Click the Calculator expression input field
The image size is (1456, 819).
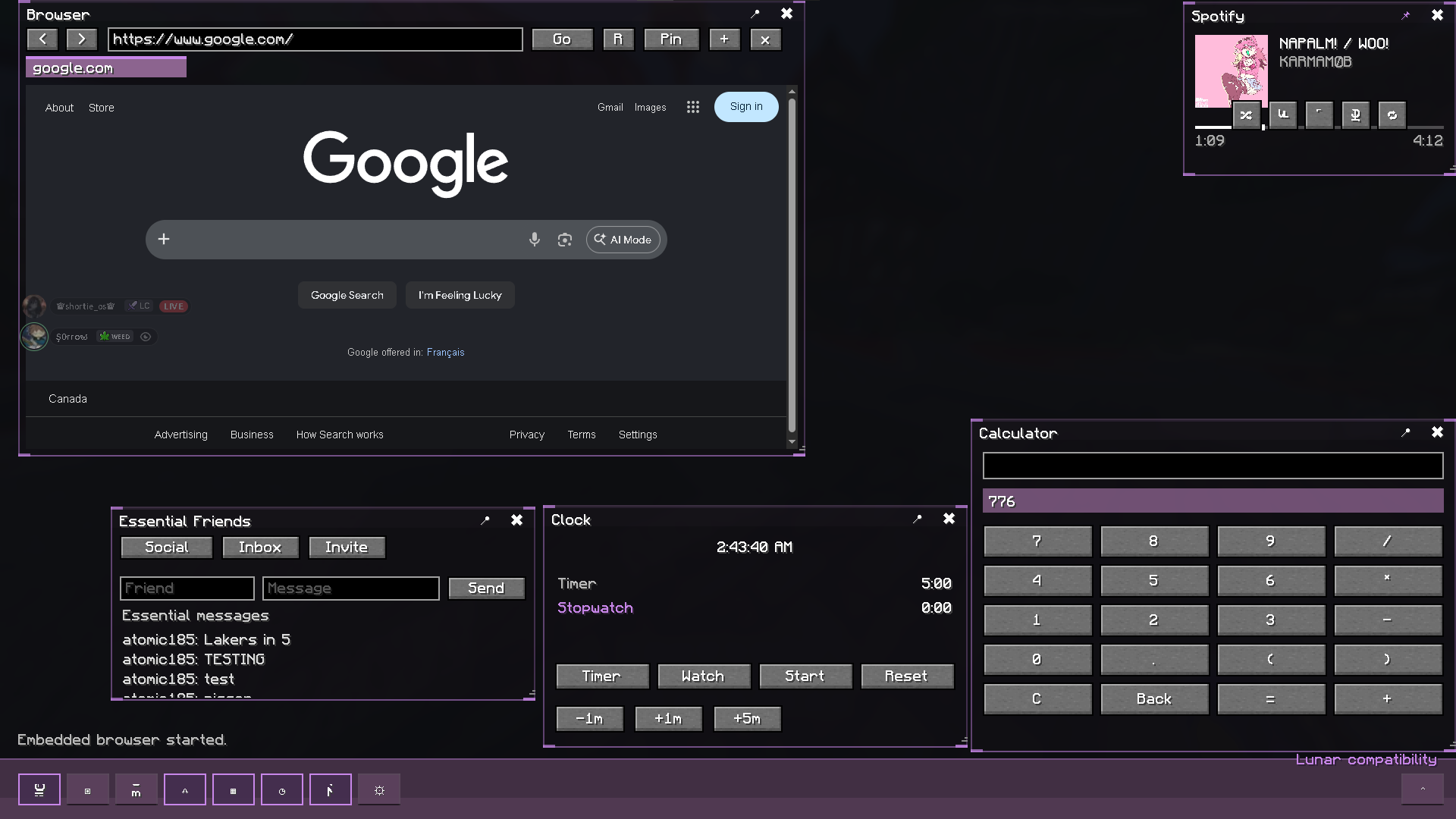pos(1213,466)
